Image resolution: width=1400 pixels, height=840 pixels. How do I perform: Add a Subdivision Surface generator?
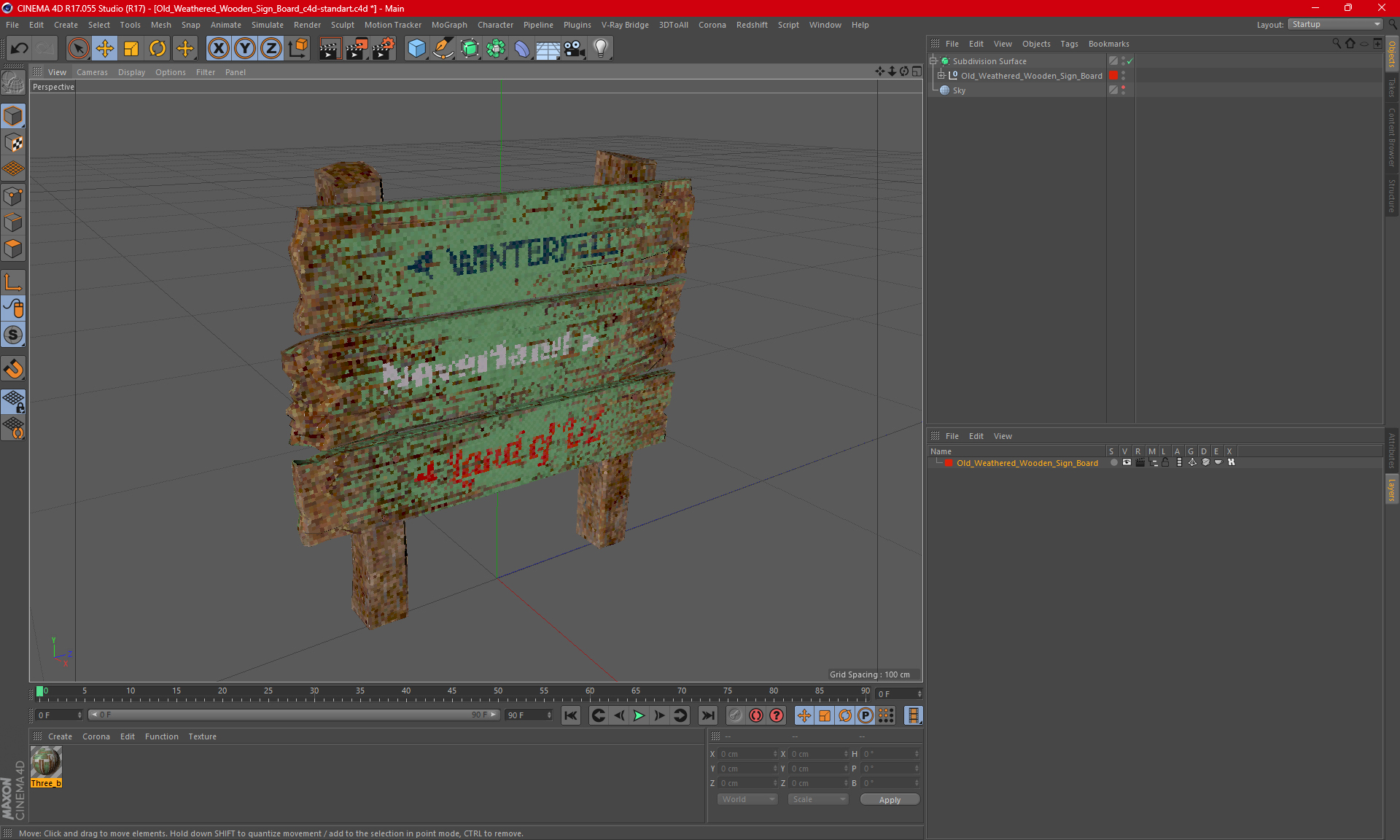470,49
